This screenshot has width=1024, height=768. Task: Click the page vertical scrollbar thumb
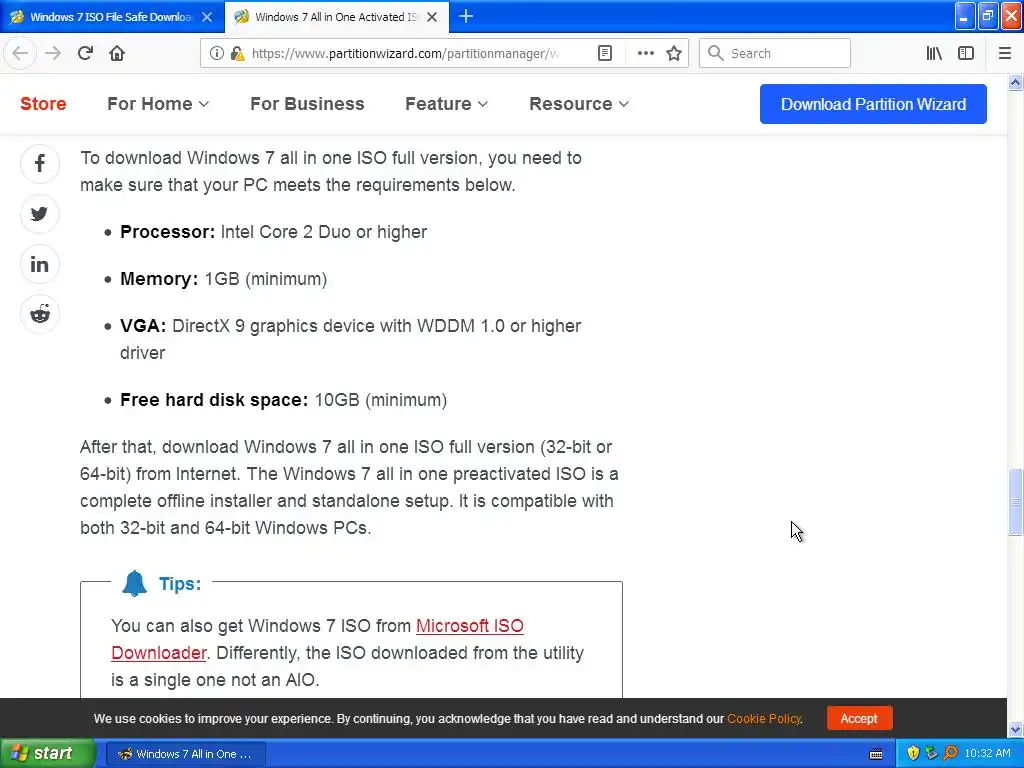(x=1015, y=502)
